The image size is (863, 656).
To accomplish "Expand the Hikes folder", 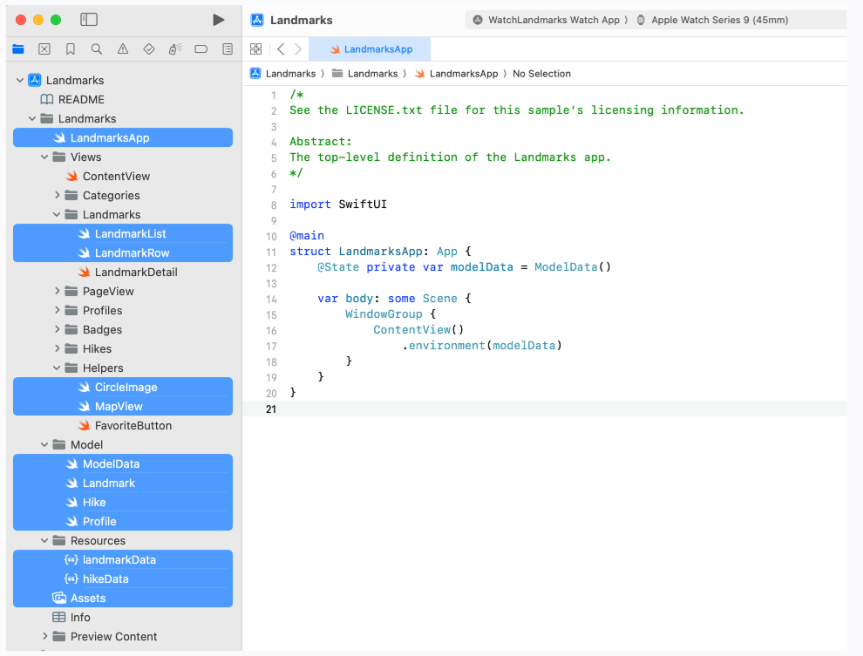I will [57, 349].
